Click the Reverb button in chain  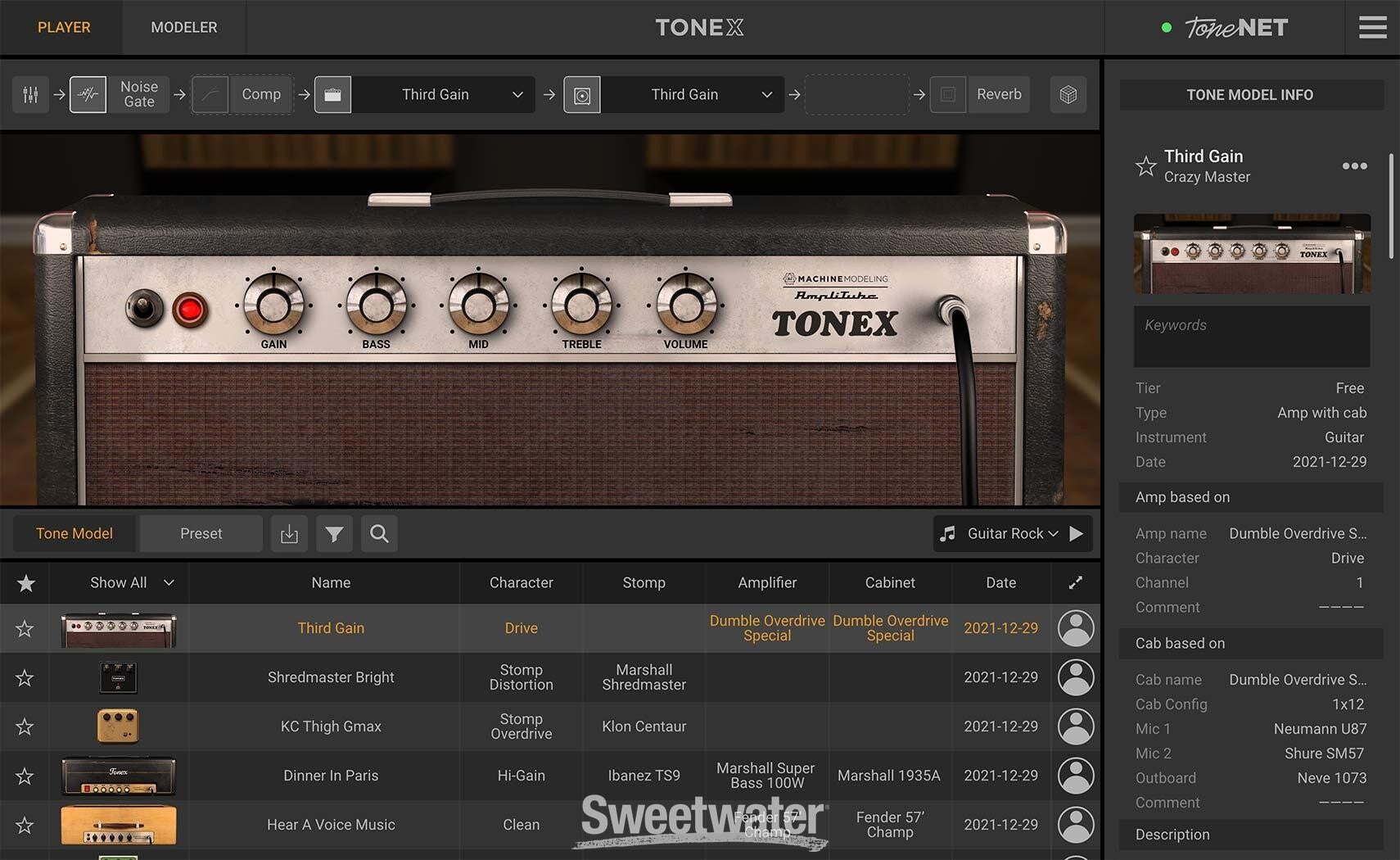click(998, 95)
